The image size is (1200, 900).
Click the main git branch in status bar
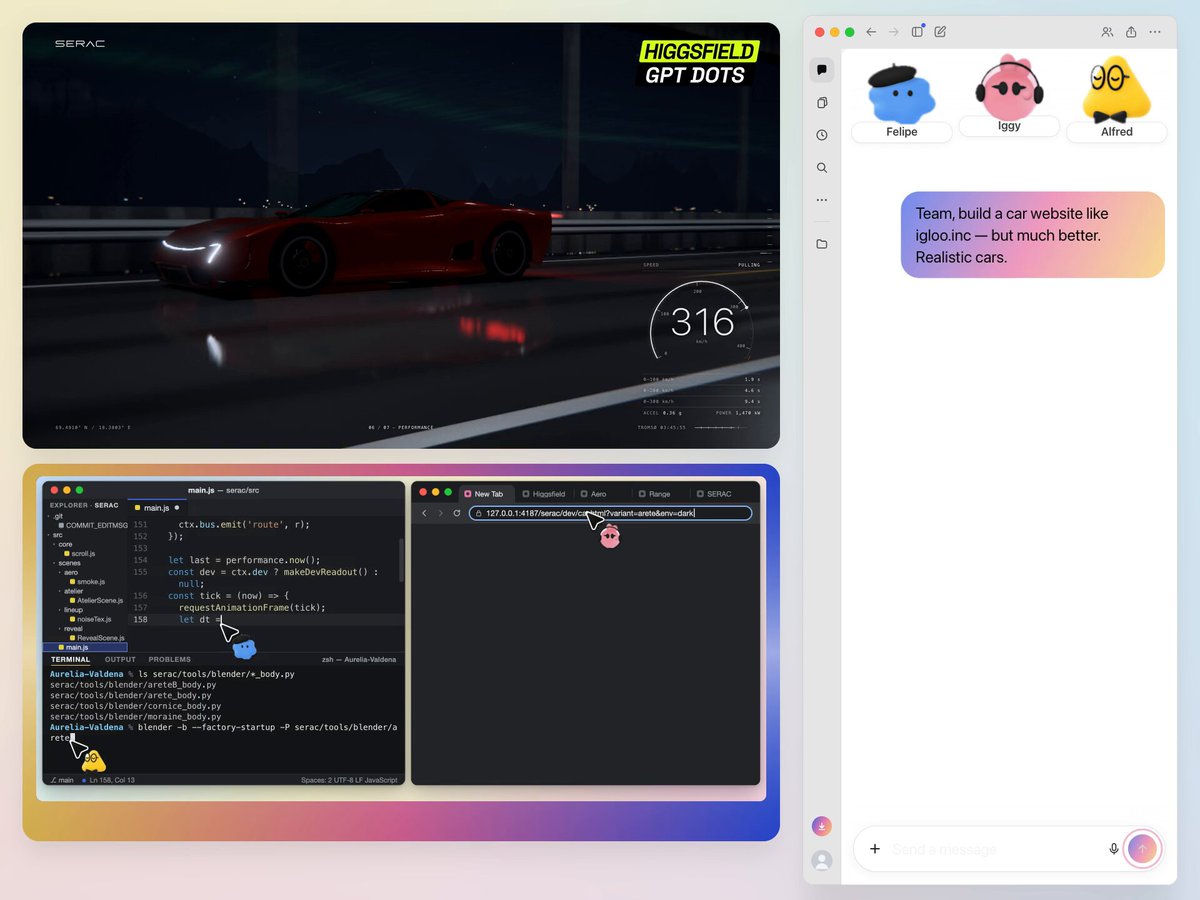coord(61,780)
